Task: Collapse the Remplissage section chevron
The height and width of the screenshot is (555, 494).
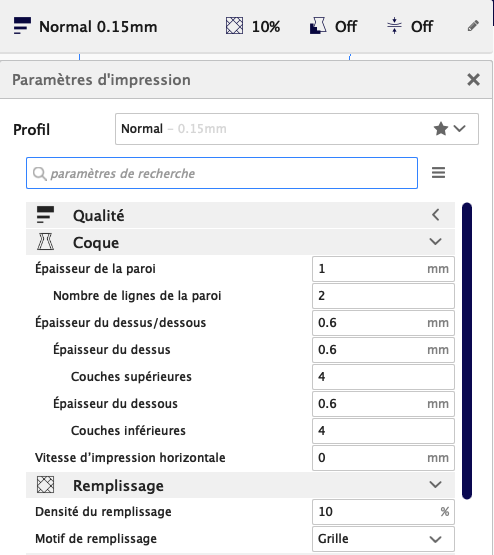Action: 435,485
